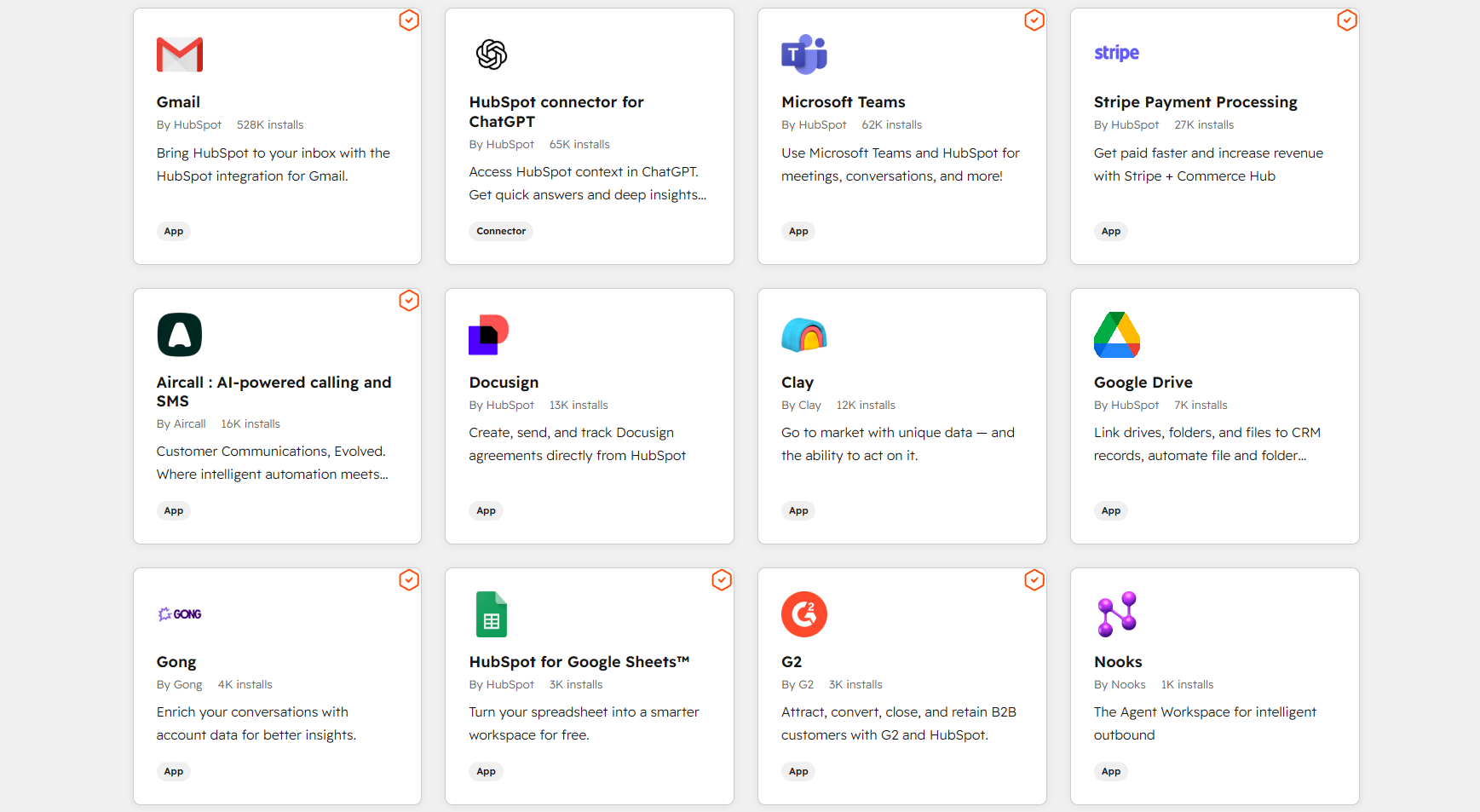Click 'By Gong' publisher text
Screen dimensions: 1480x812
pyautogui.click(x=180, y=684)
